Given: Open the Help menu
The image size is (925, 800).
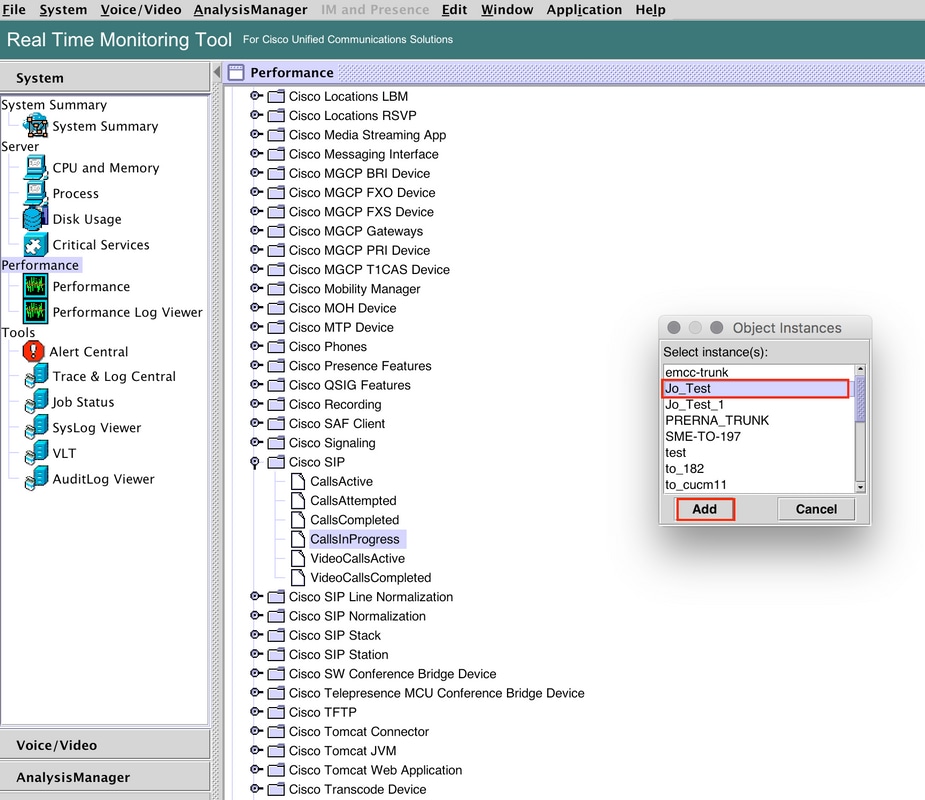Looking at the screenshot, I should (x=651, y=9).
